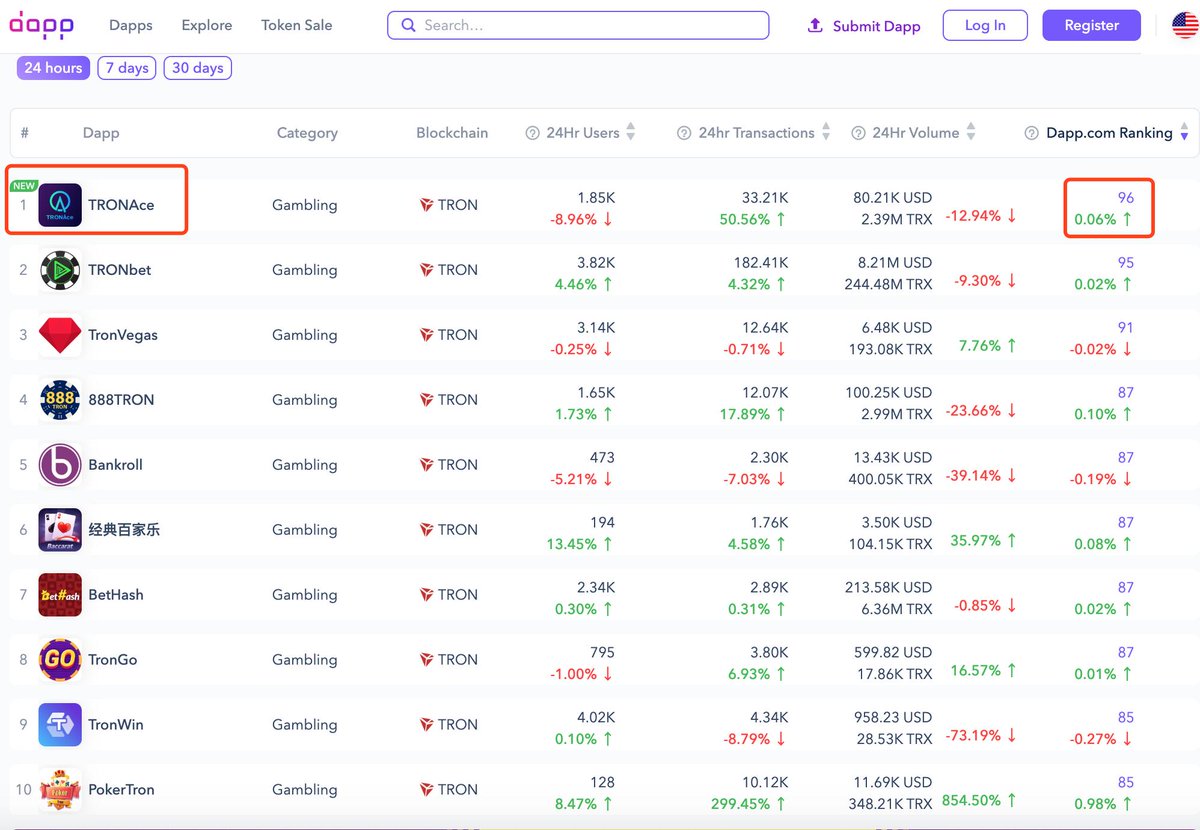Click the 888TRON chip icon
This screenshot has width=1200, height=830.
60,400
